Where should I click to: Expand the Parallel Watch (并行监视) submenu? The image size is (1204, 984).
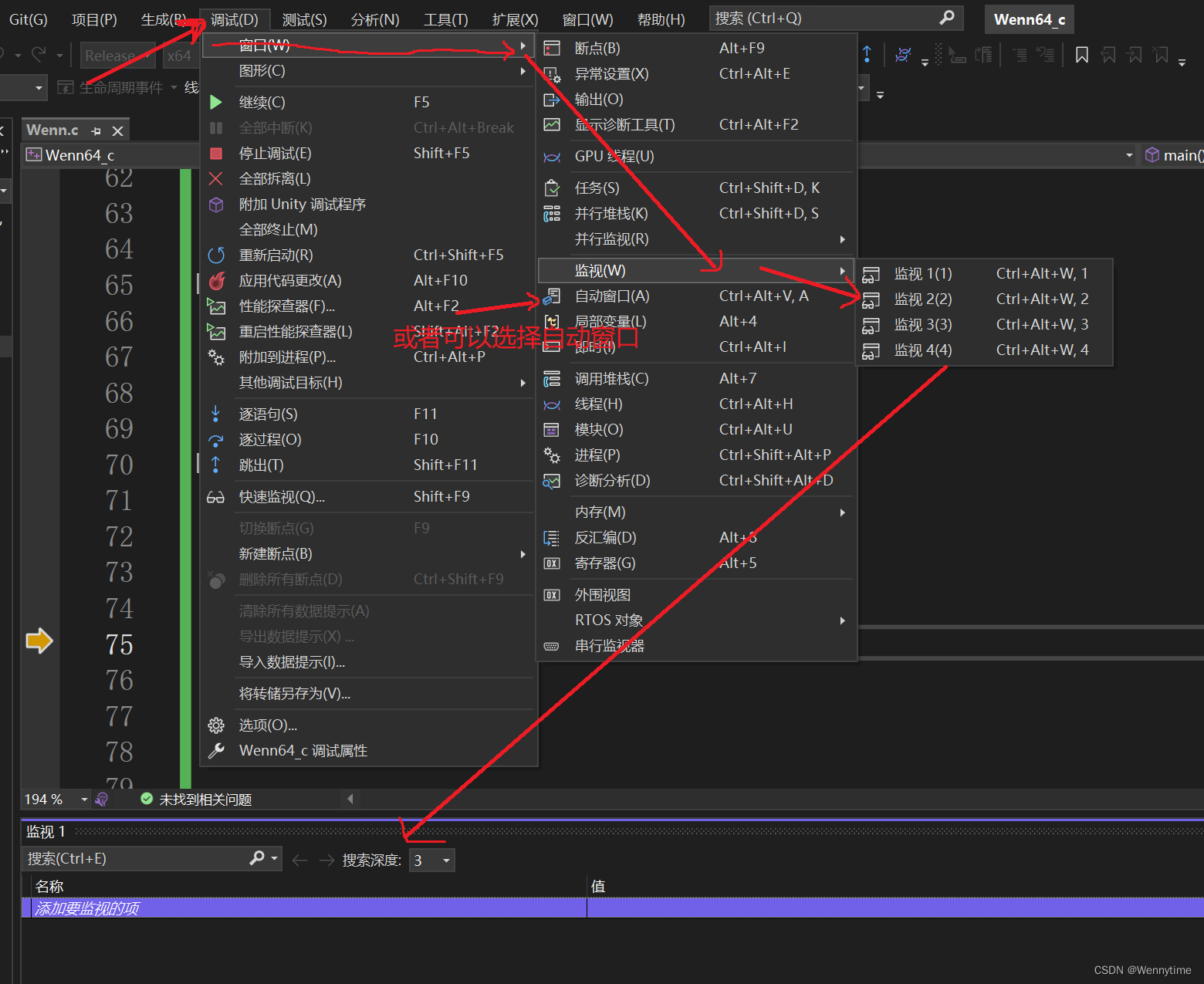(697, 239)
